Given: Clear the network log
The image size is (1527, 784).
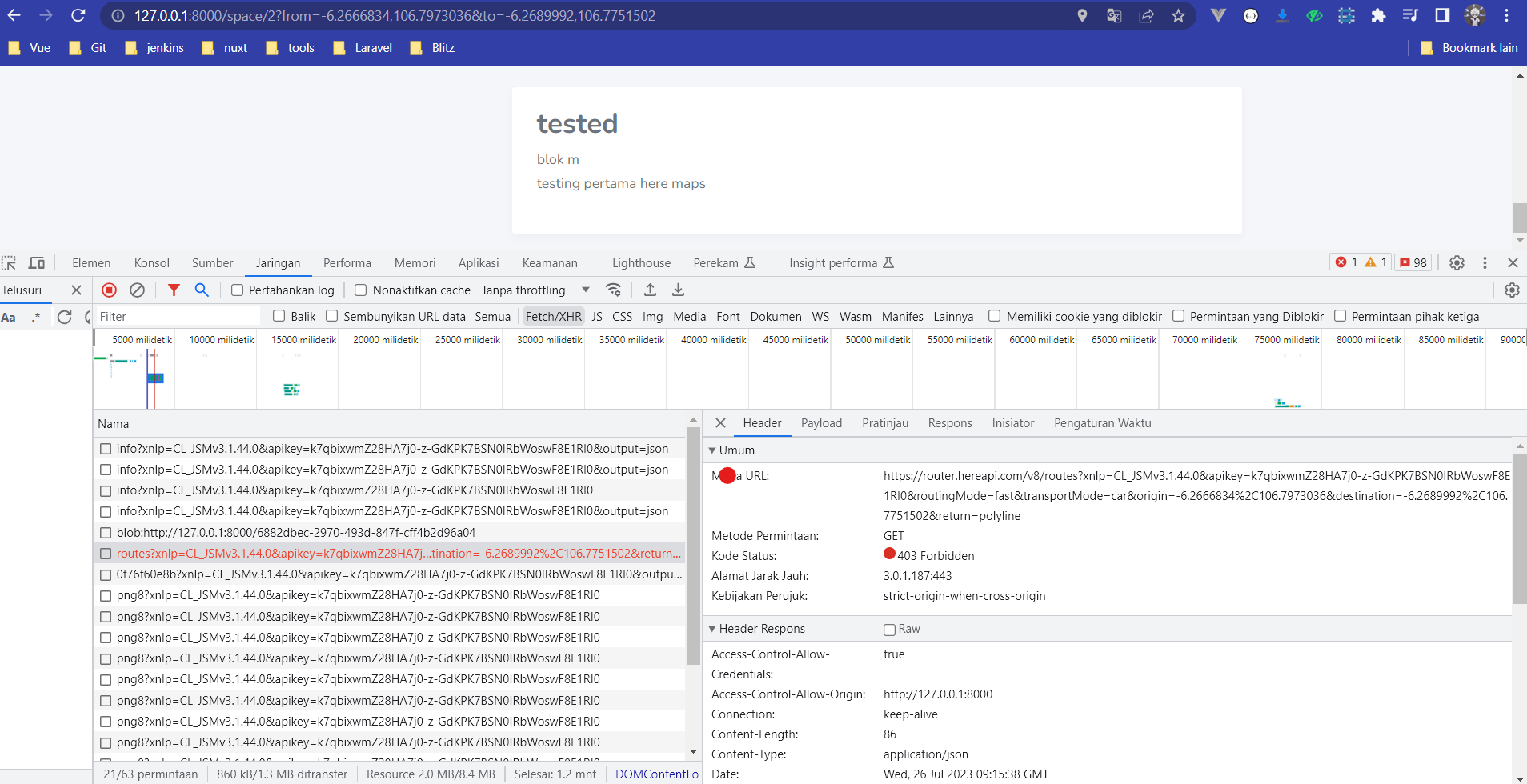Looking at the screenshot, I should 138,290.
